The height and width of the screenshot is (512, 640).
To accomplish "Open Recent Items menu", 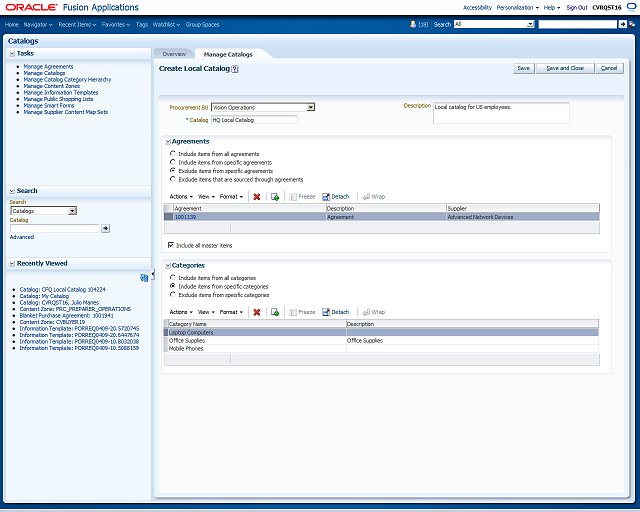I will 77,25.
